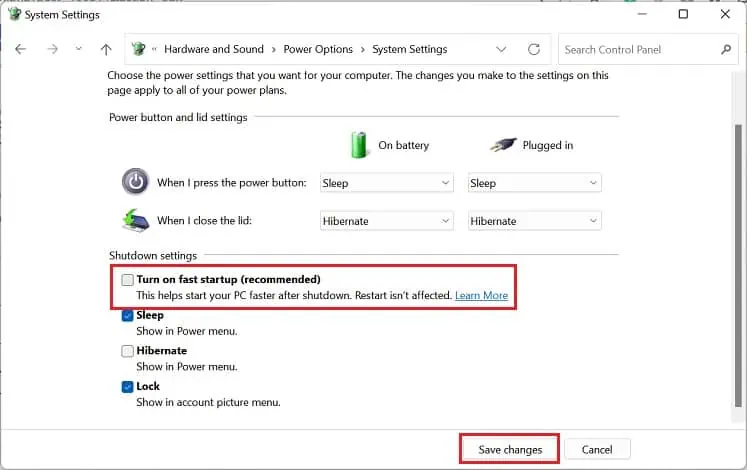Viewport: 747px width, 470px height.
Task: Enable Turn on fast startup checkbox
Action: 127,280
